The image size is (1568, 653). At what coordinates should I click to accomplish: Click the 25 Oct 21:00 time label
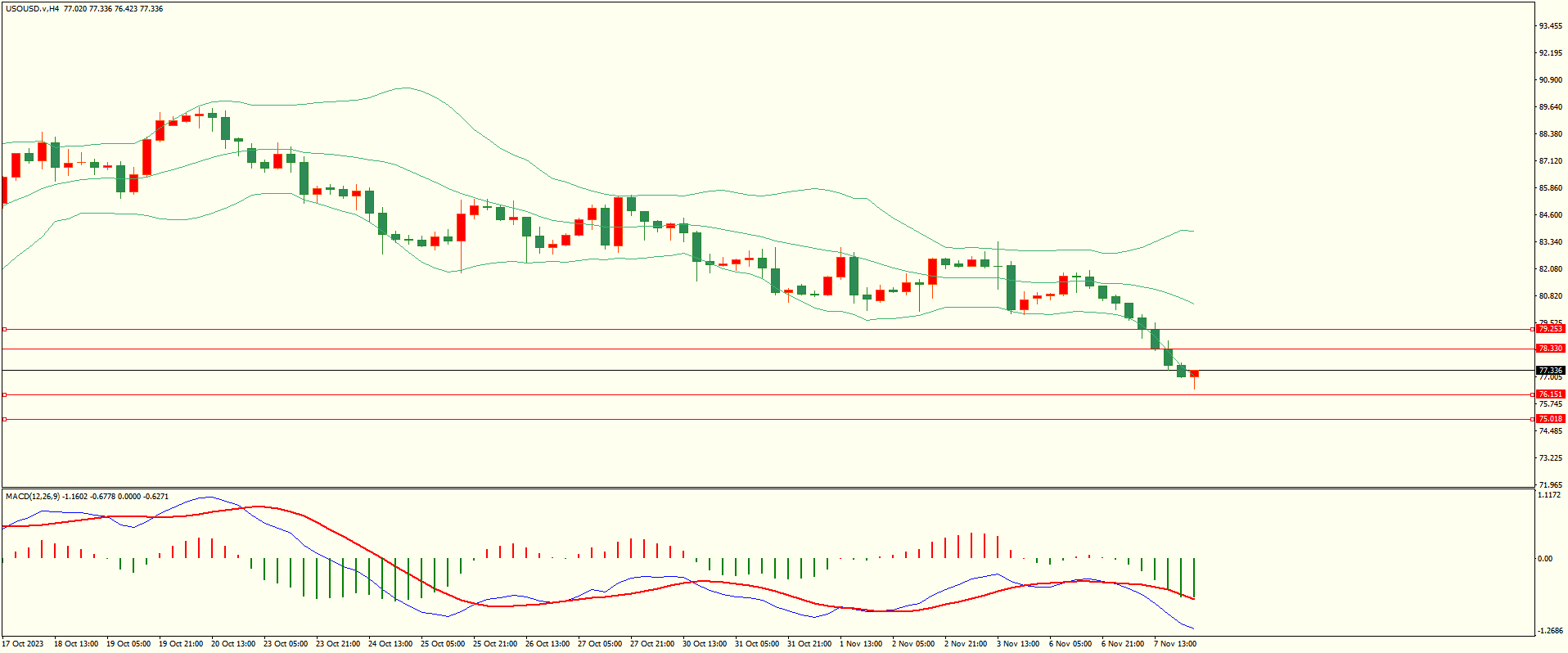point(495,644)
